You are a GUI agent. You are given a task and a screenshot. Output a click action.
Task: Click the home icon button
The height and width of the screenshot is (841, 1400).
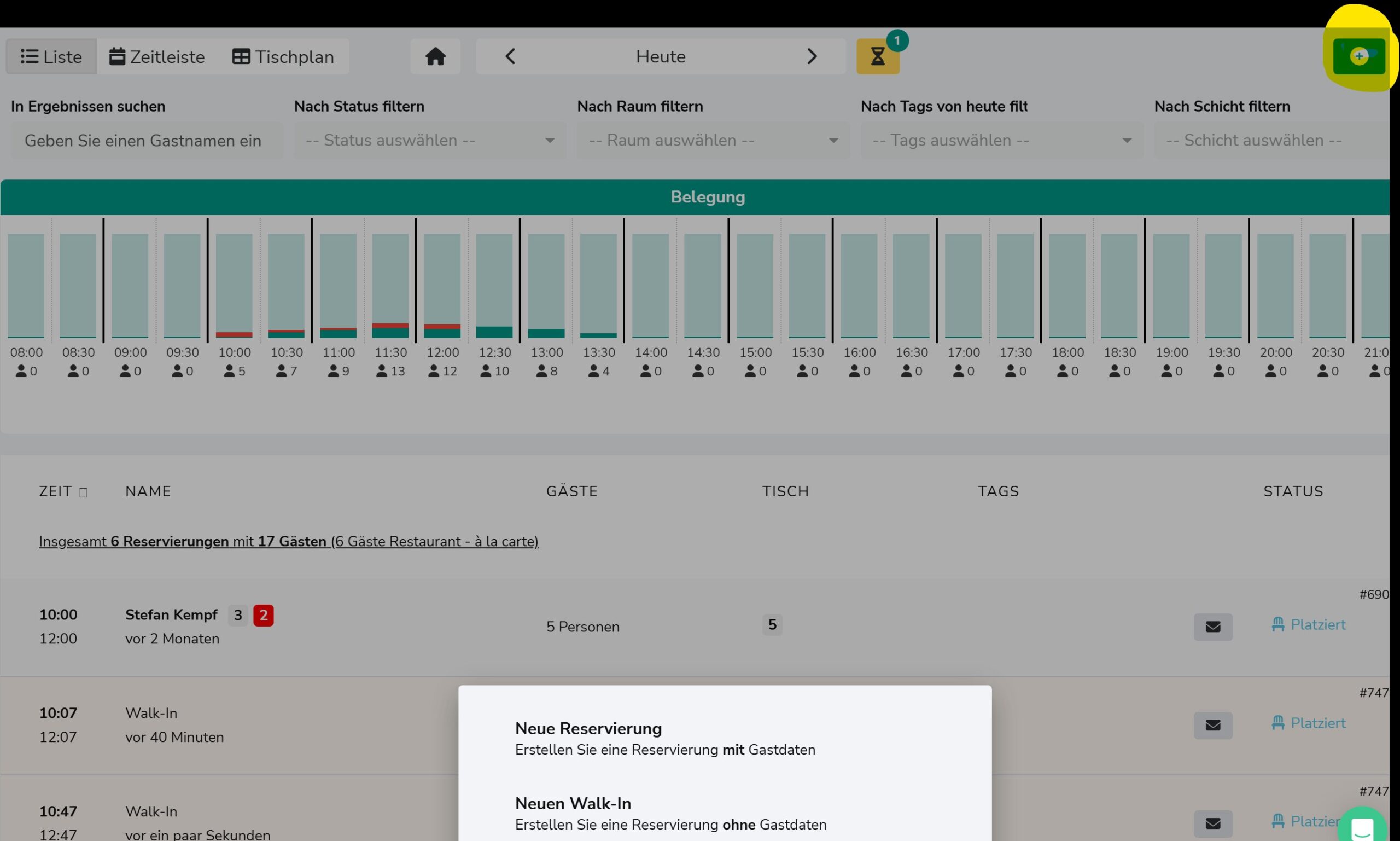pos(435,56)
